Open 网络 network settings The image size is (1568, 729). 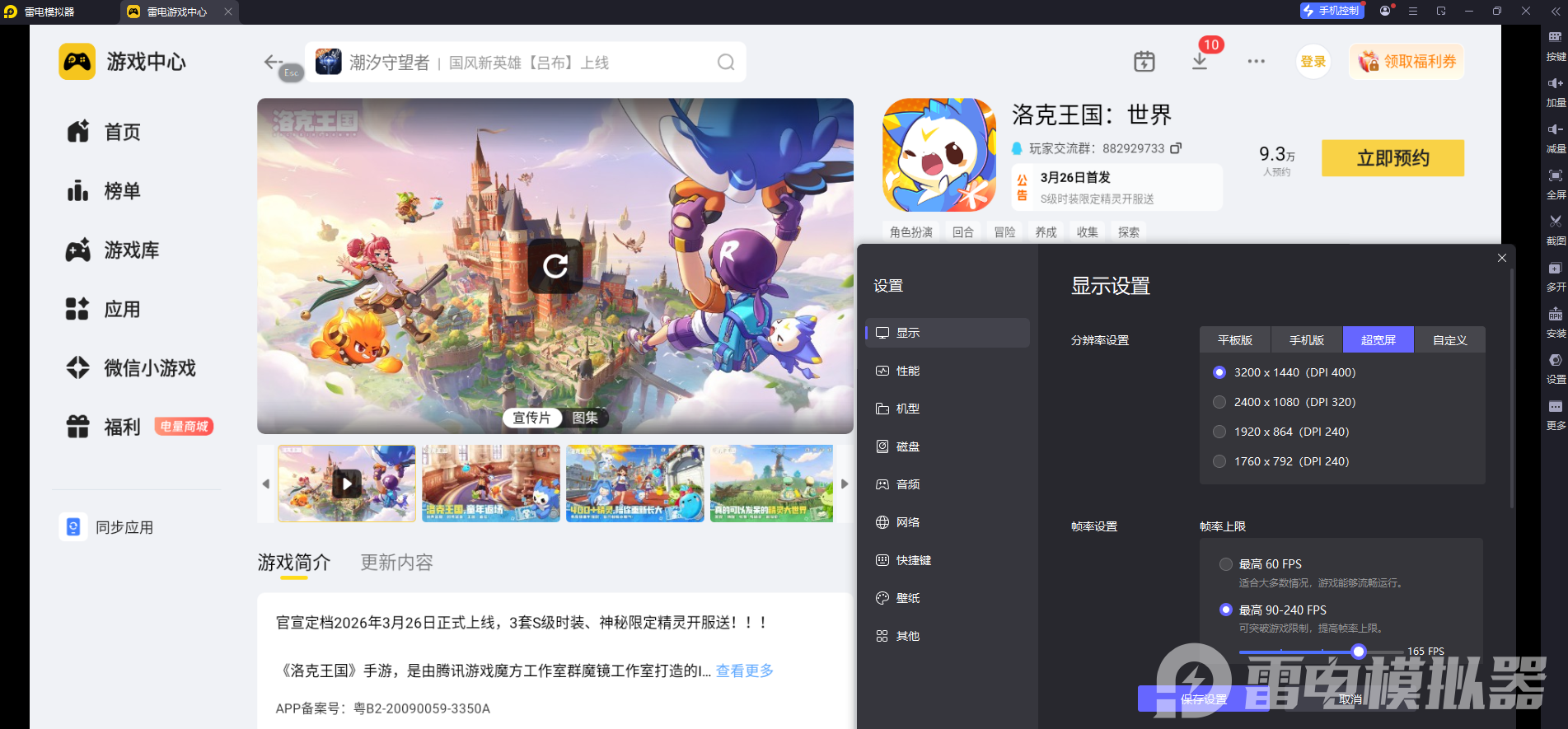pyautogui.click(x=948, y=522)
